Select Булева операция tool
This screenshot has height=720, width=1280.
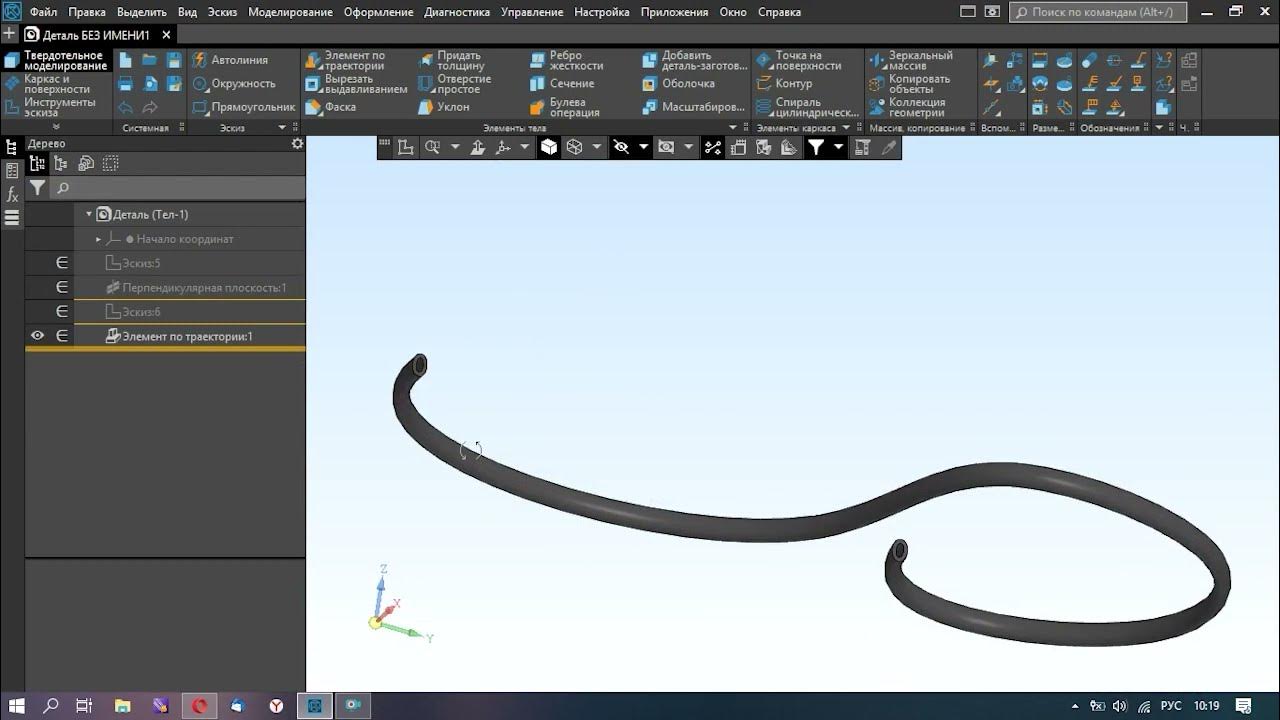566,106
